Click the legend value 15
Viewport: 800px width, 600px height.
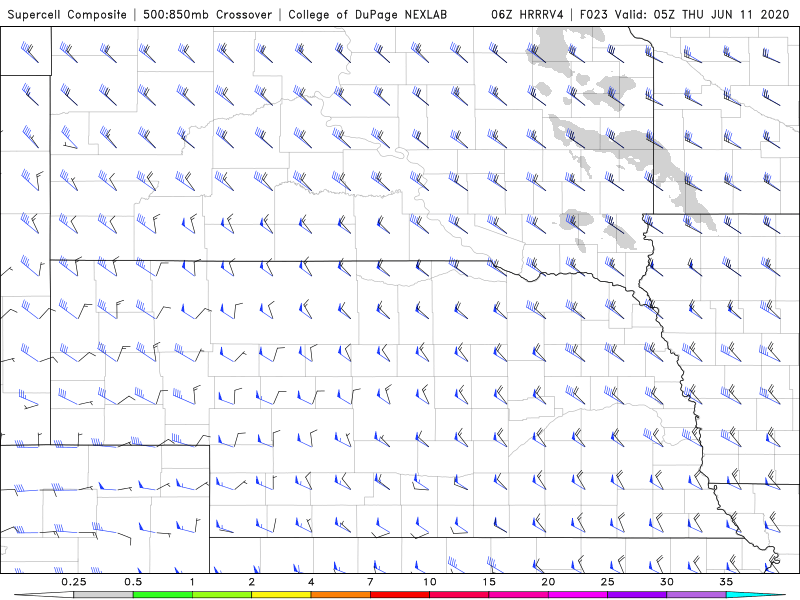[489, 582]
